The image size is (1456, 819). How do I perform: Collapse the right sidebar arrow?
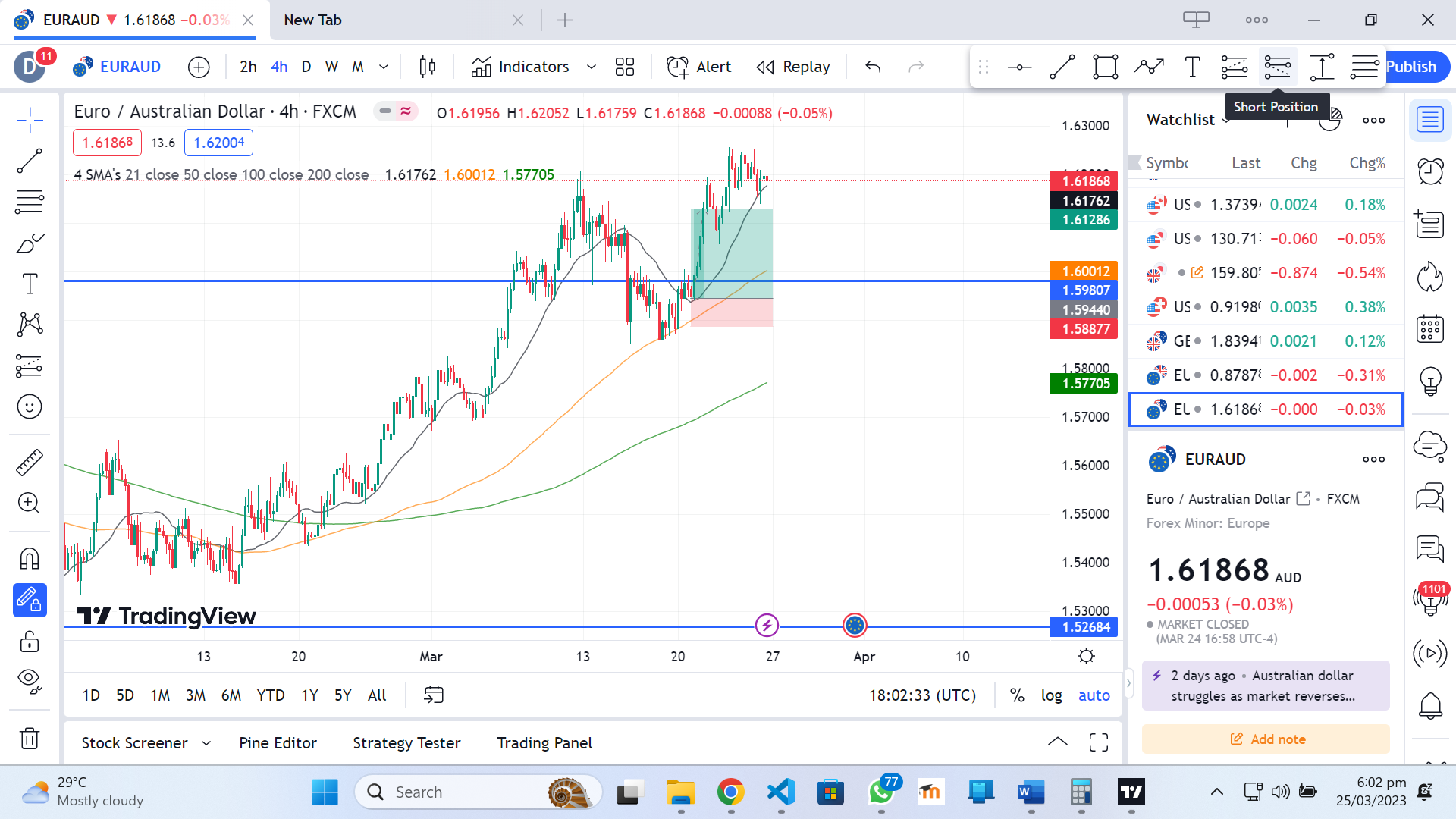click(x=1128, y=683)
